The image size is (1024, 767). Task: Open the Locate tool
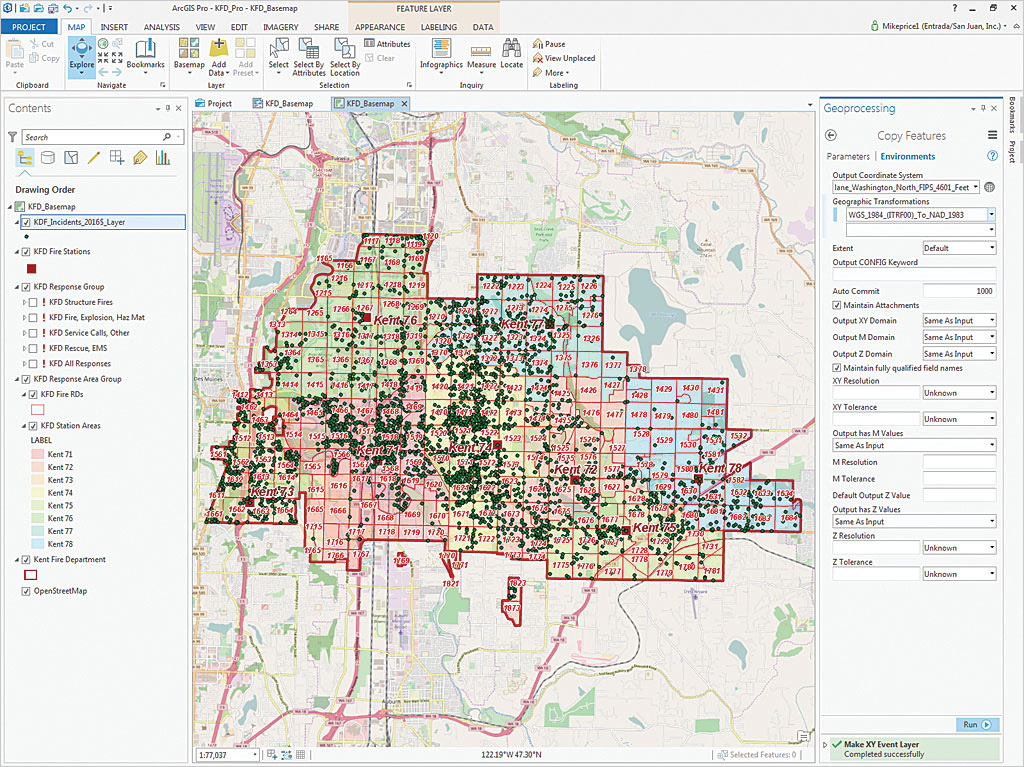(511, 54)
